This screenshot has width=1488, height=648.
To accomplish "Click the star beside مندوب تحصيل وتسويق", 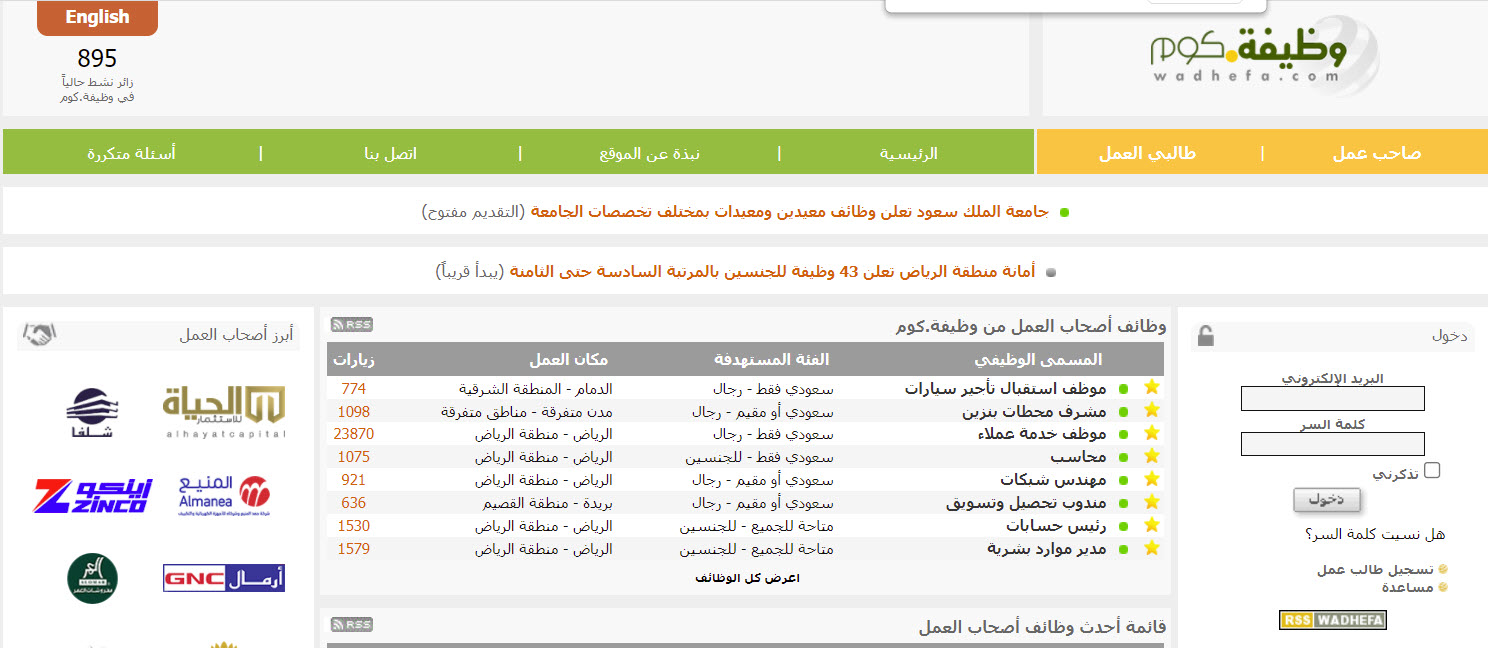I will pos(1151,503).
